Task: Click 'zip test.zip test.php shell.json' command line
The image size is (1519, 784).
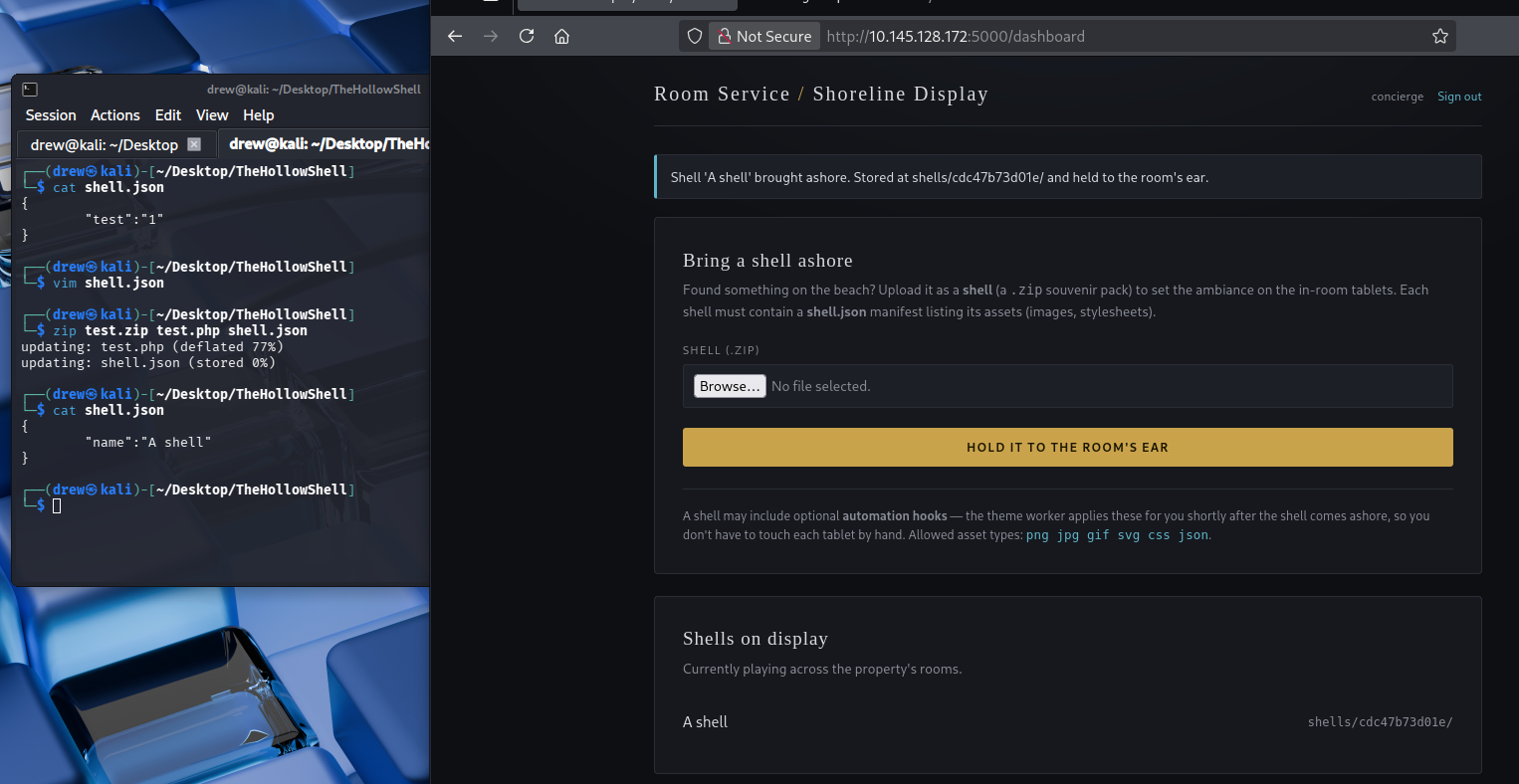Action: click(180, 330)
